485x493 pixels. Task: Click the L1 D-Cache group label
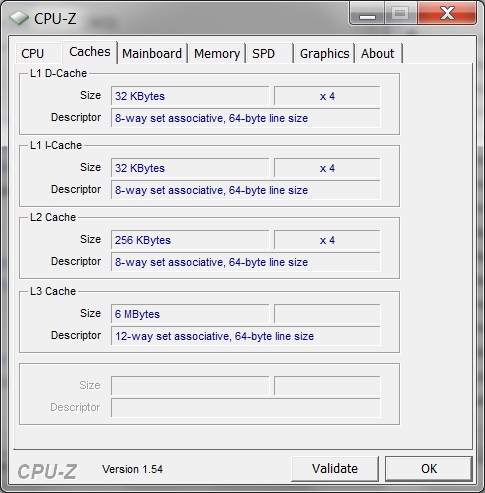click(x=58, y=73)
